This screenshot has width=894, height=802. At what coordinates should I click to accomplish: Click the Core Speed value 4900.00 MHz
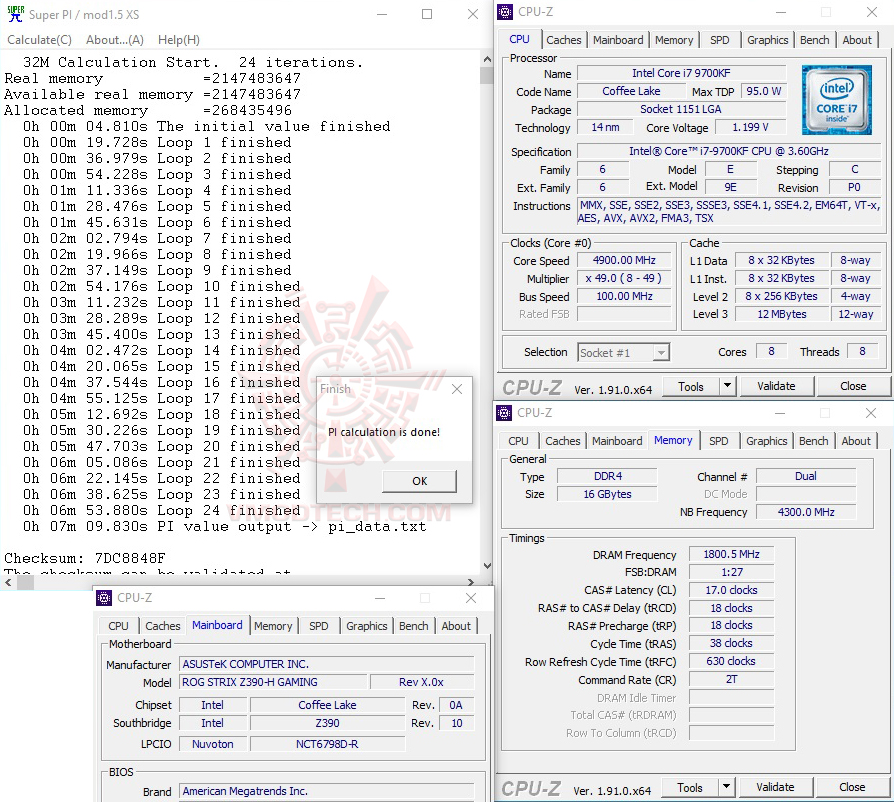(x=624, y=260)
